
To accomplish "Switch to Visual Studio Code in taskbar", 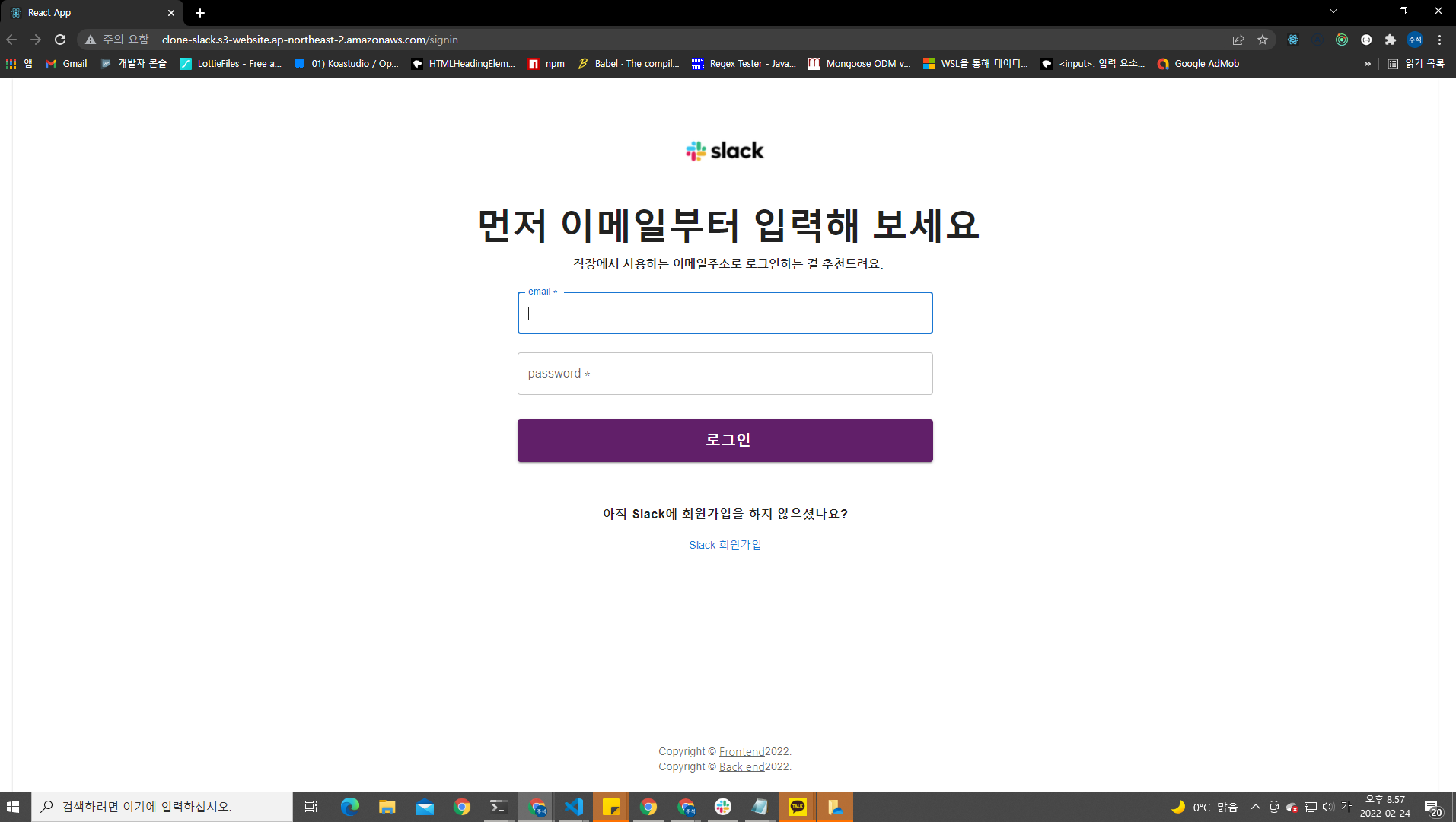I will tap(573, 807).
